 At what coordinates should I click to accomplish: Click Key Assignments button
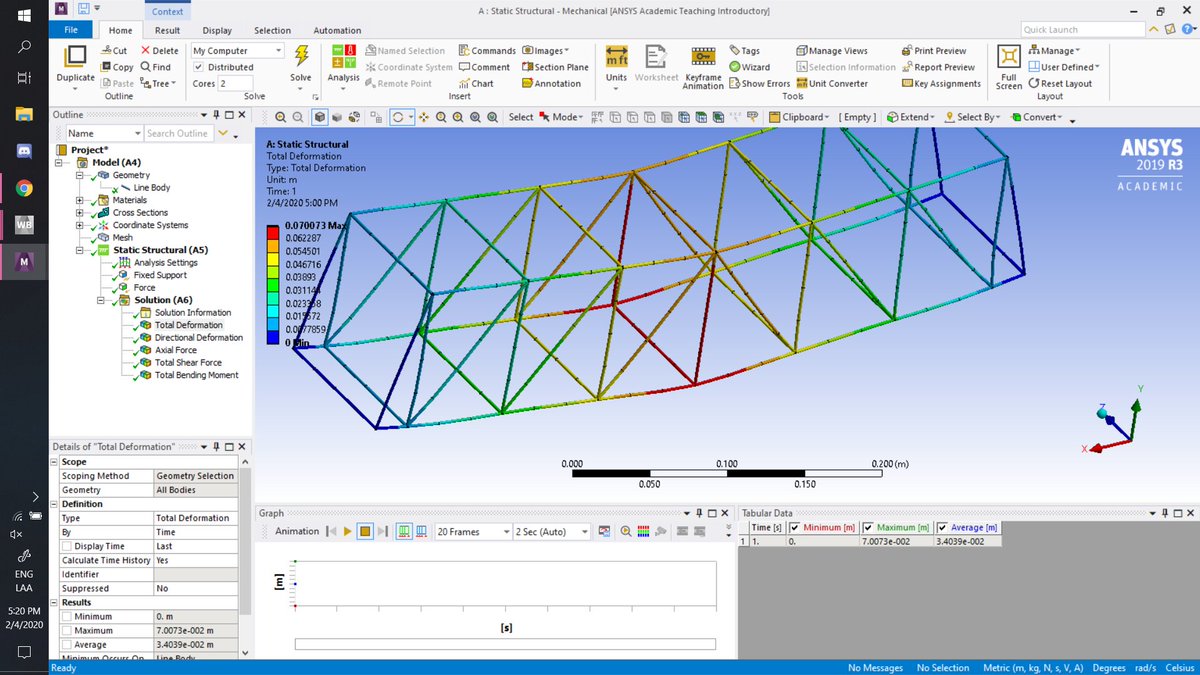pos(940,84)
